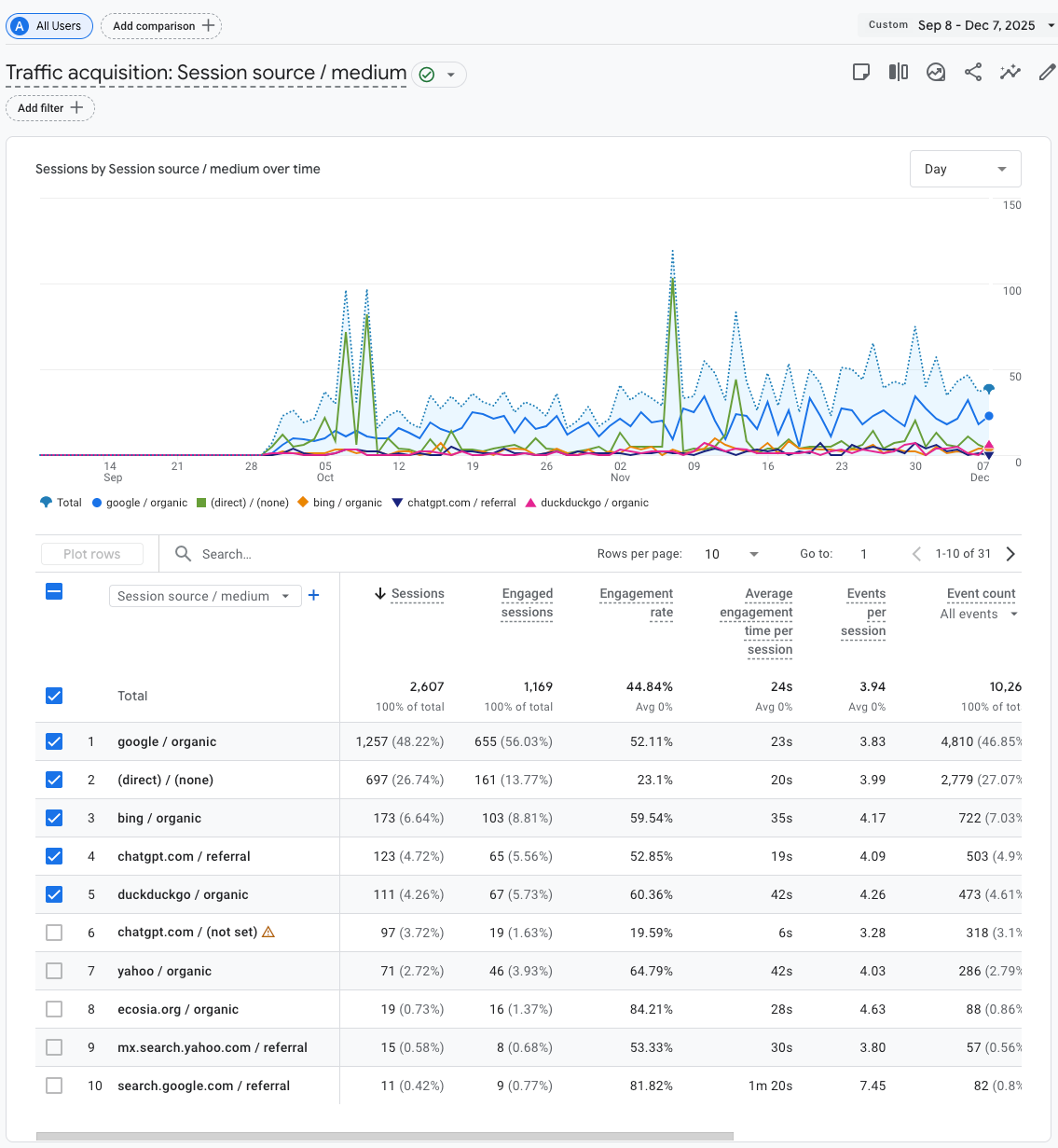Viewport: 1058px width, 1148px height.
Task: Select the All Users segment chip
Action: point(49,25)
